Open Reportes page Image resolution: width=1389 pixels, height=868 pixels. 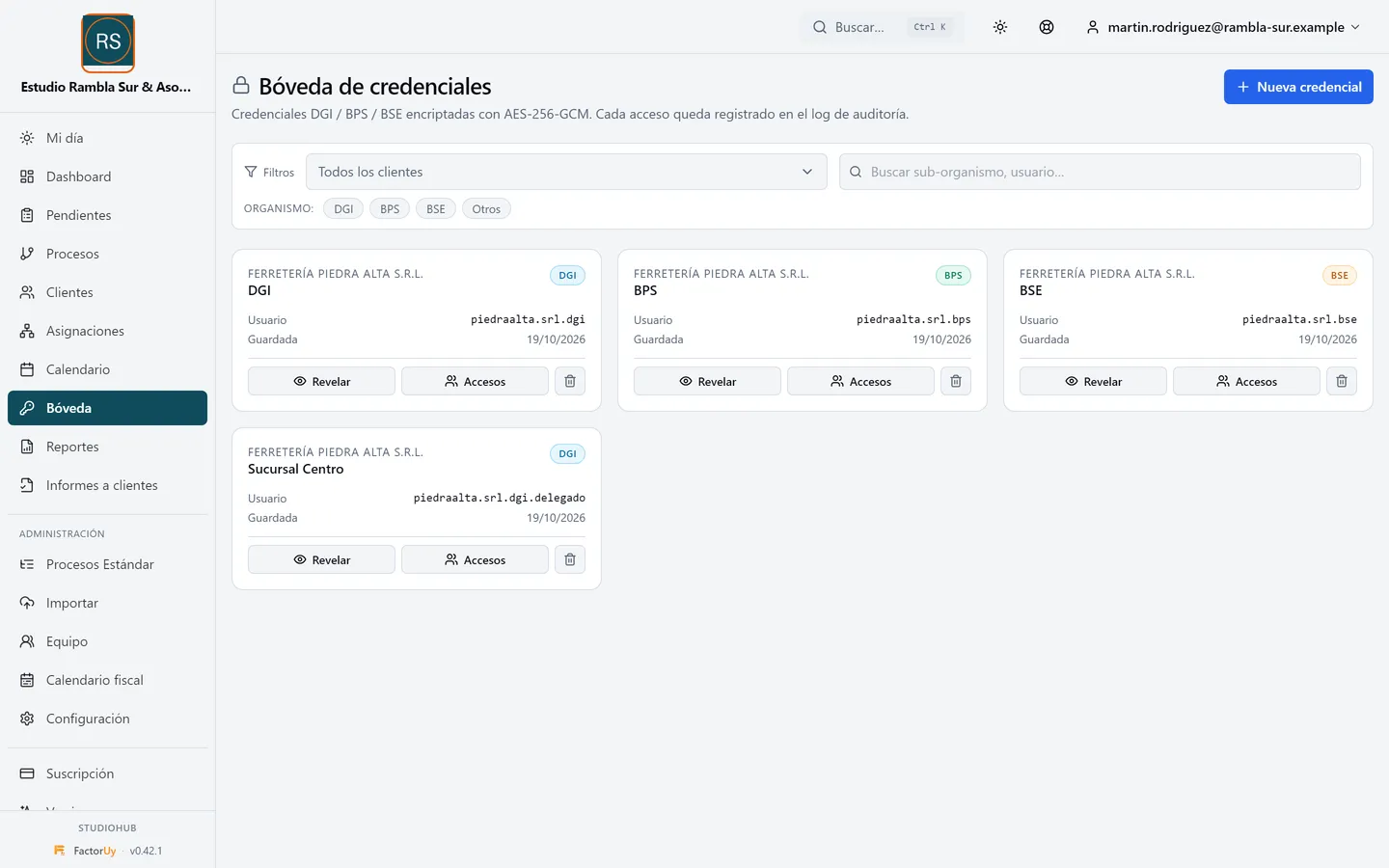pyautogui.click(x=107, y=447)
